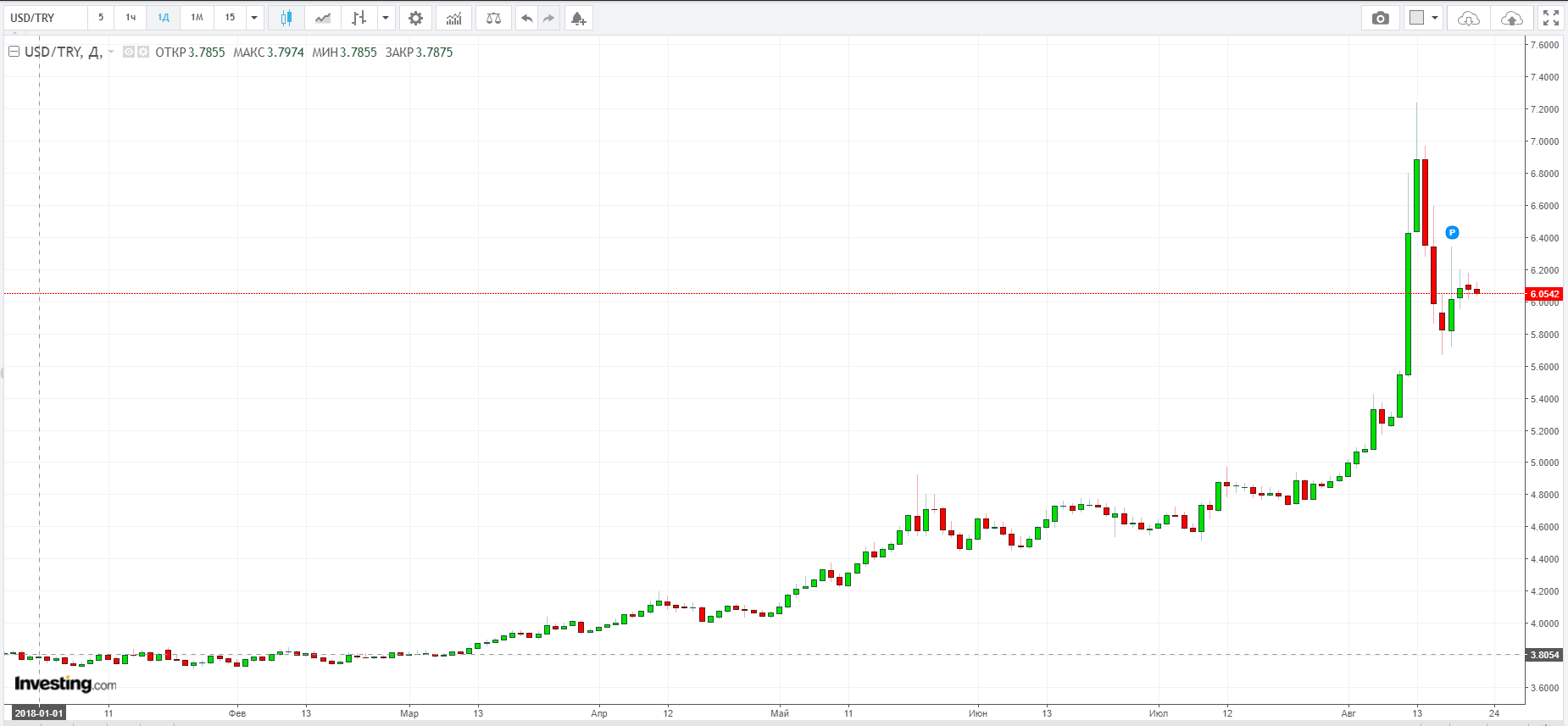1568x726 pixels.
Task: Click the Июн label on time axis
Action: click(978, 713)
